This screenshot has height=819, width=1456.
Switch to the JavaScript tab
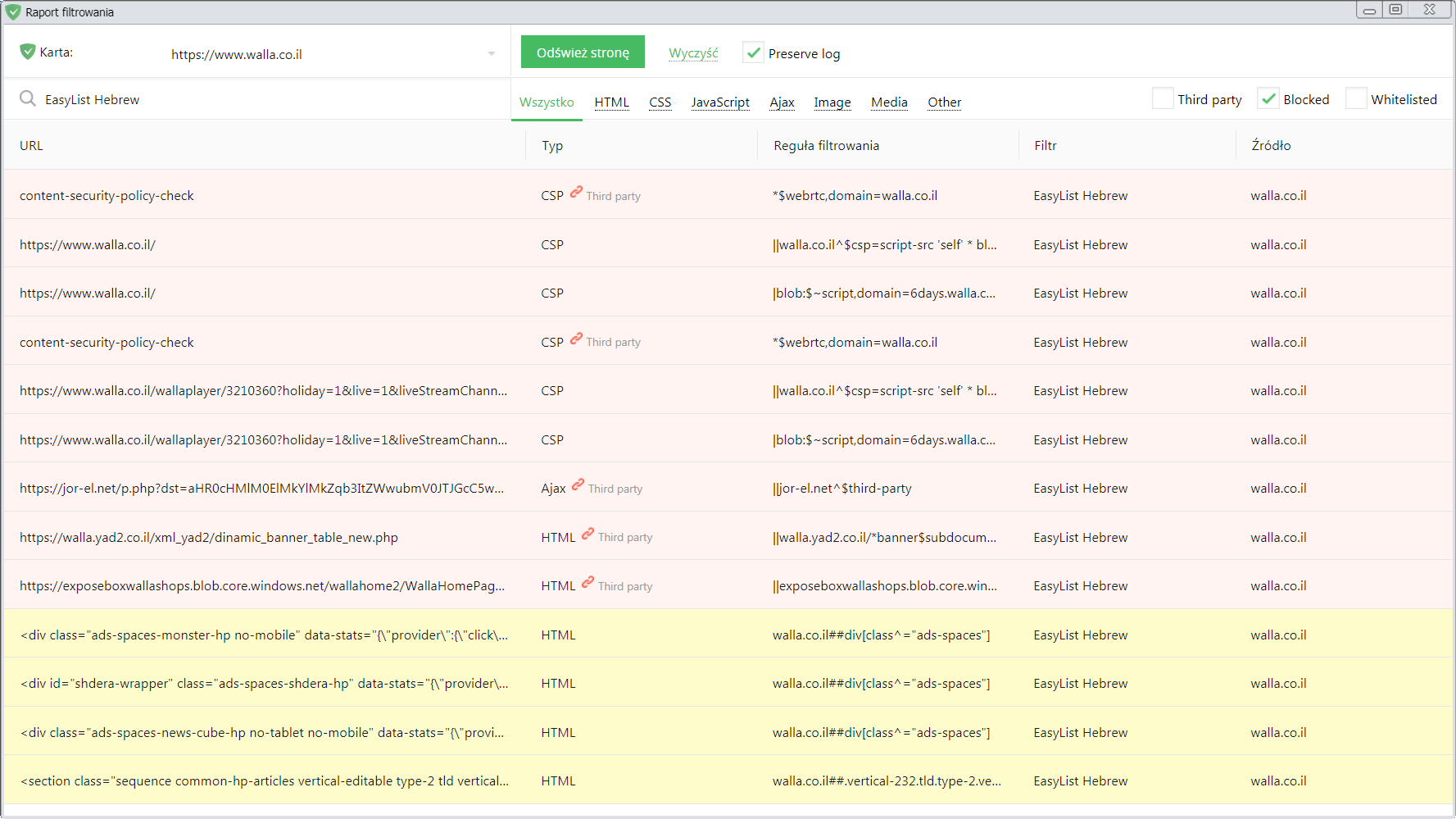point(720,102)
